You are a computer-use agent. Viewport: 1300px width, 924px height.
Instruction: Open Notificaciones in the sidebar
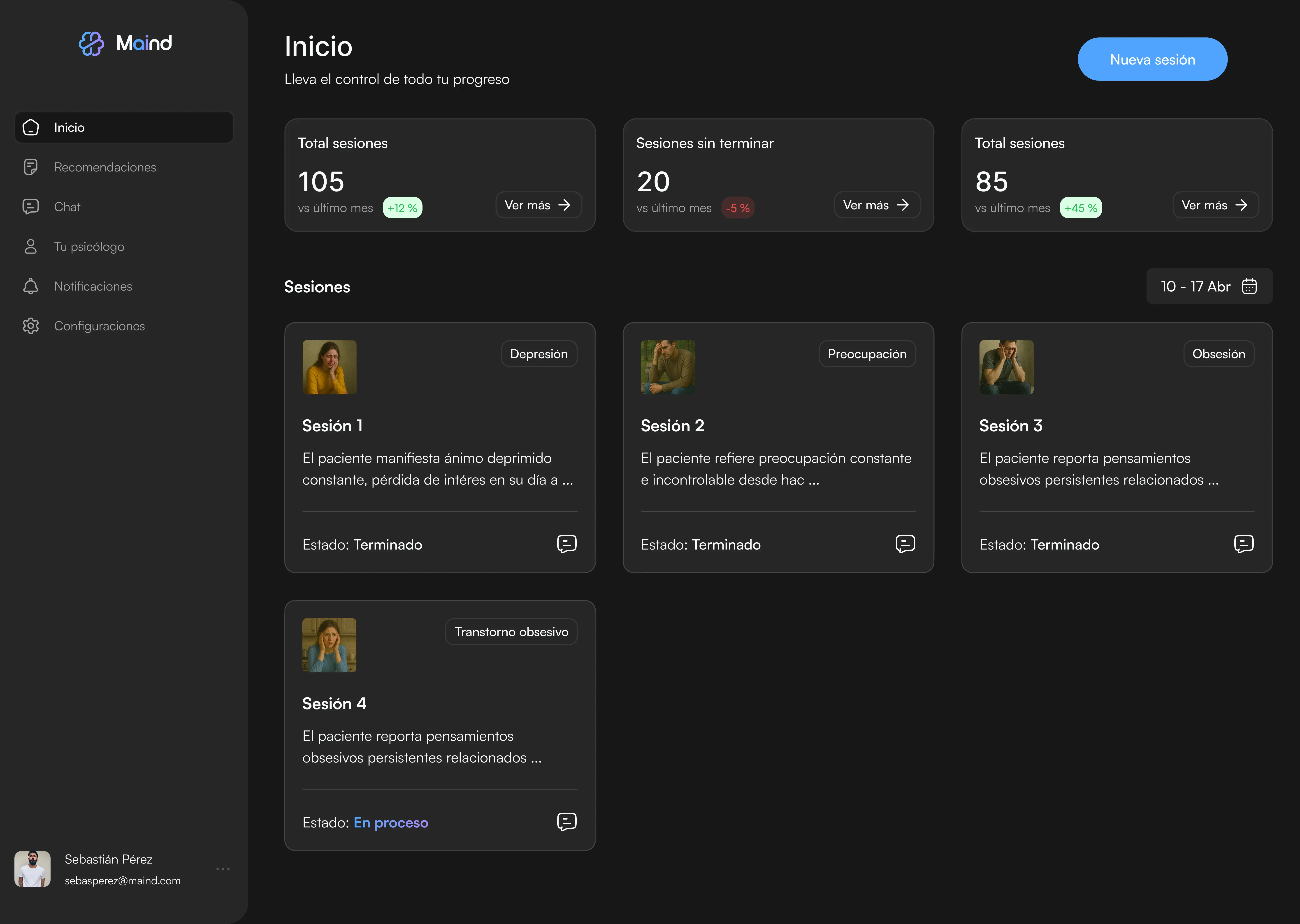(x=124, y=286)
